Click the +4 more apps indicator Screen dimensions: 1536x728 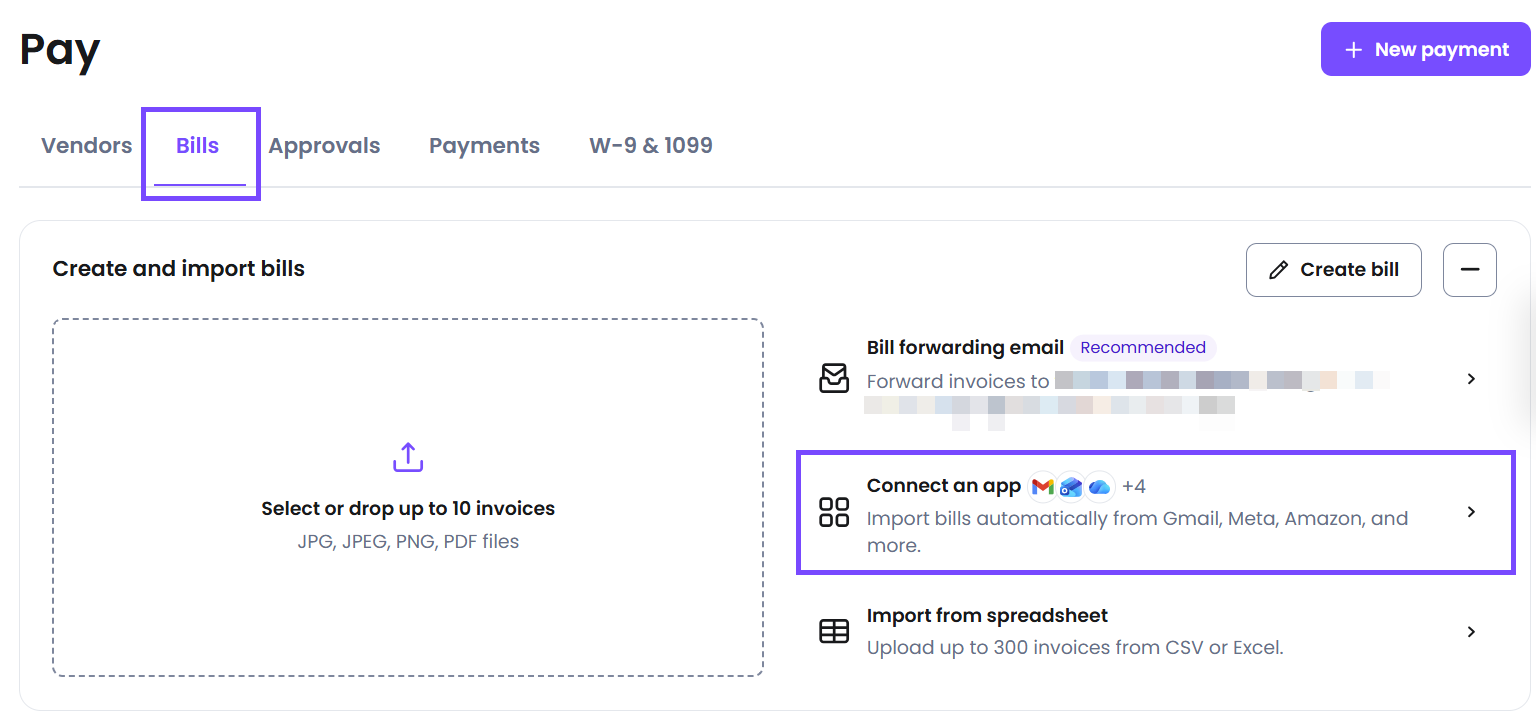point(1134,487)
